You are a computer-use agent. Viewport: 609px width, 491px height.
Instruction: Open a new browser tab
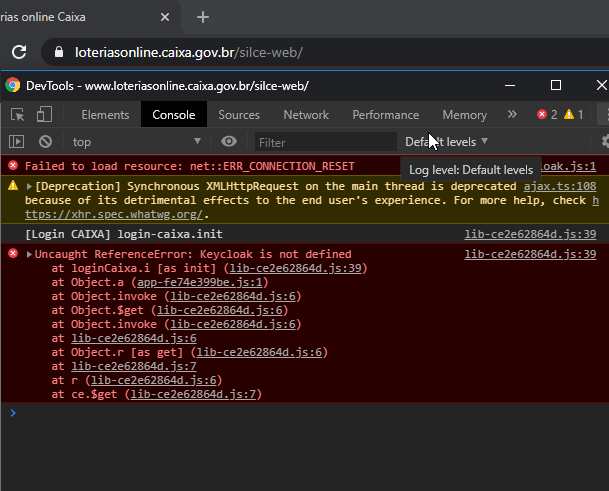click(203, 17)
